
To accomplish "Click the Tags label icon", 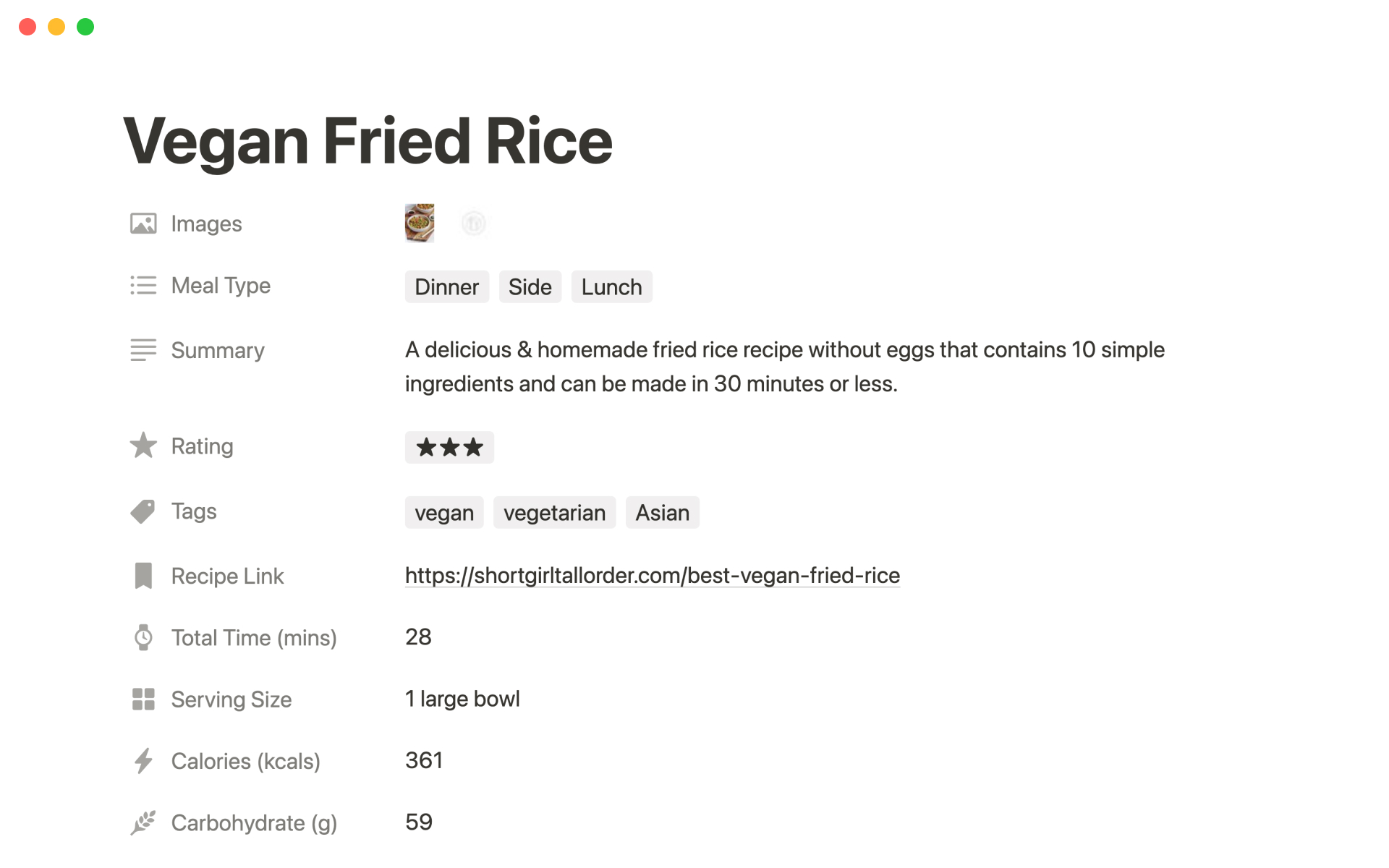I will pos(143,511).
